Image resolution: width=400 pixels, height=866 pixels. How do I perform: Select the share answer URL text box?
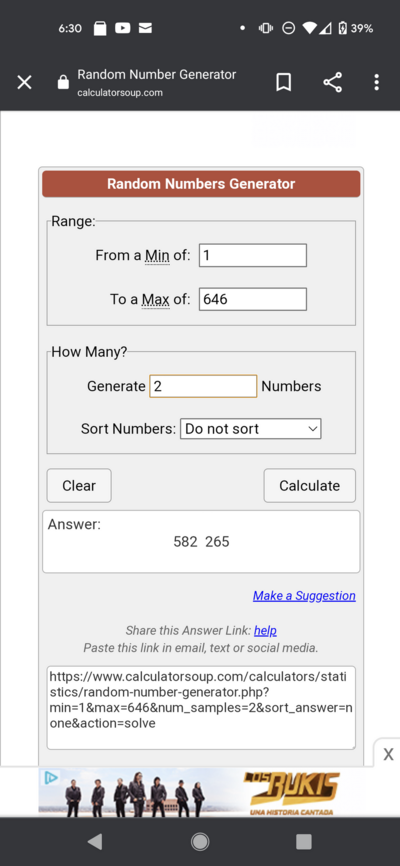click(x=201, y=707)
